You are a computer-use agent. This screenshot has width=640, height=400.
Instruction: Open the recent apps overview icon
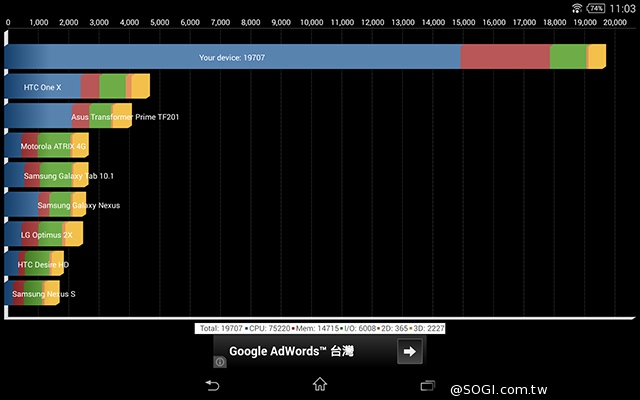(428, 384)
